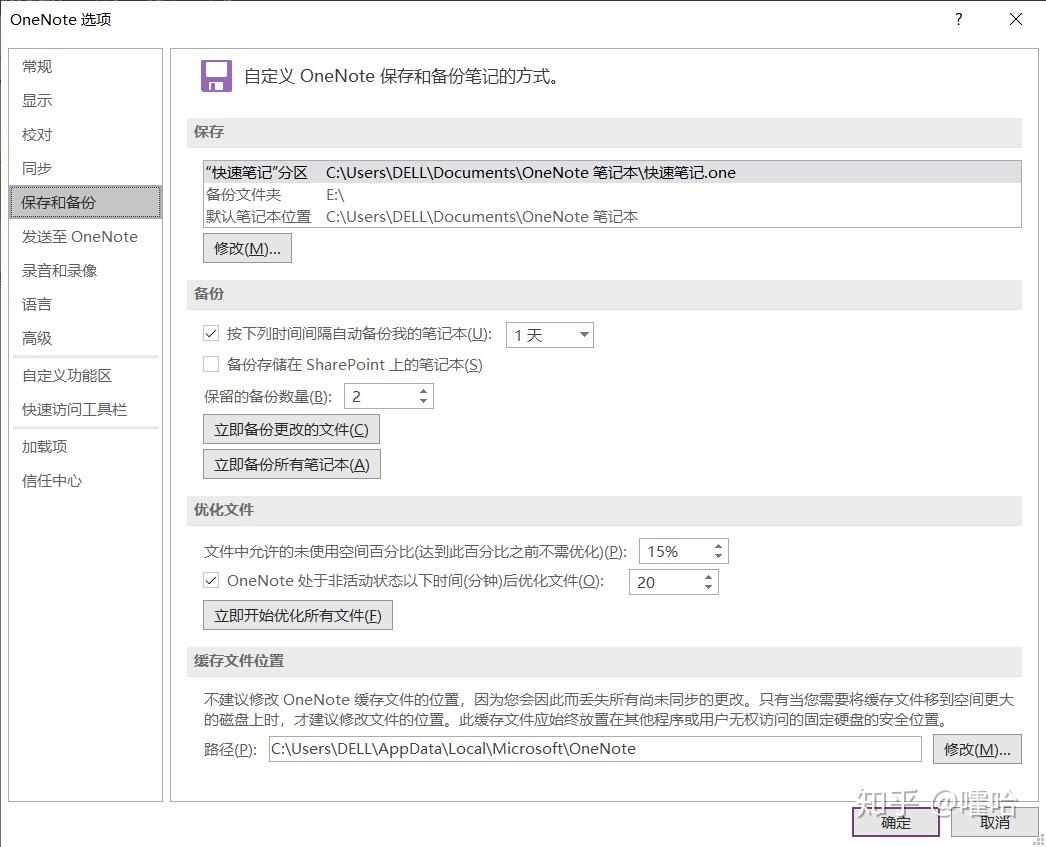Viewport: 1046px width, 847px height.
Task: Click 立即开始优化所有文件(F) button
Action: pos(298,615)
